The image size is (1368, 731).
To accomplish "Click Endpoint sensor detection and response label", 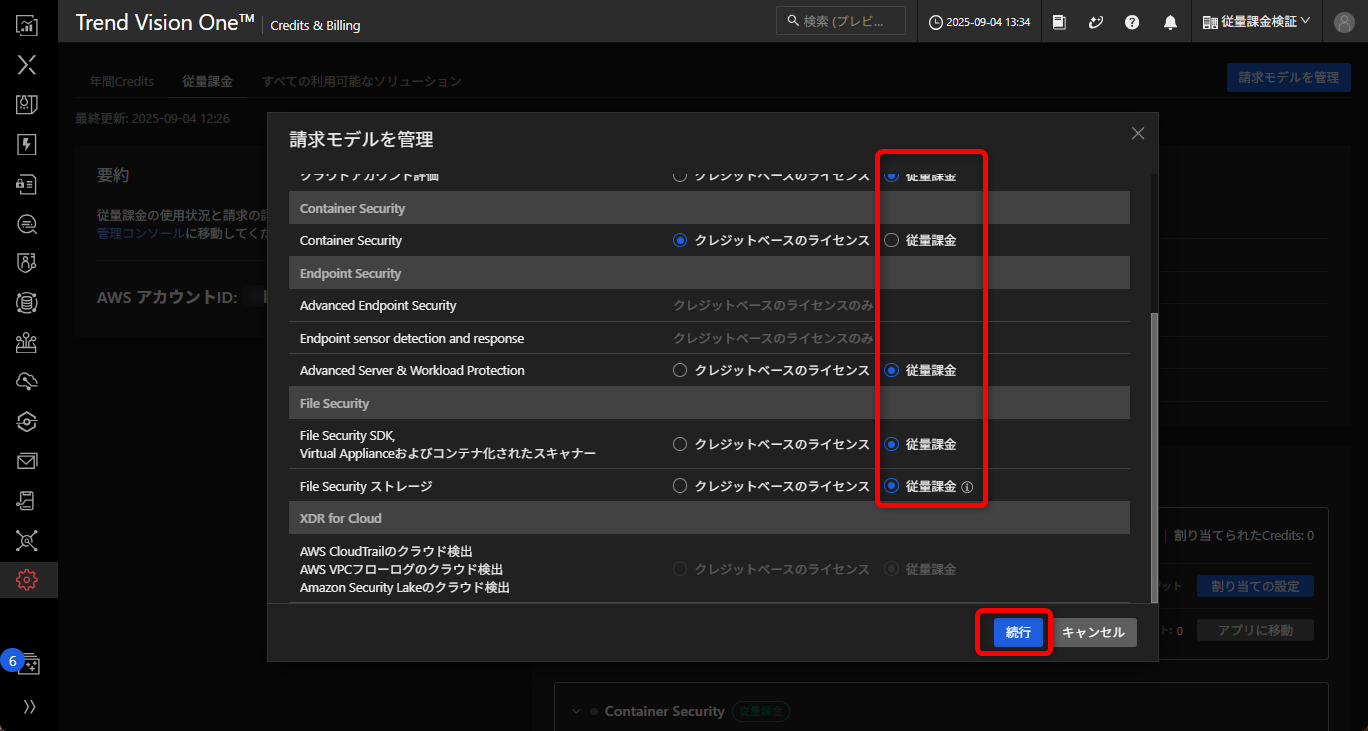I will [412, 339].
